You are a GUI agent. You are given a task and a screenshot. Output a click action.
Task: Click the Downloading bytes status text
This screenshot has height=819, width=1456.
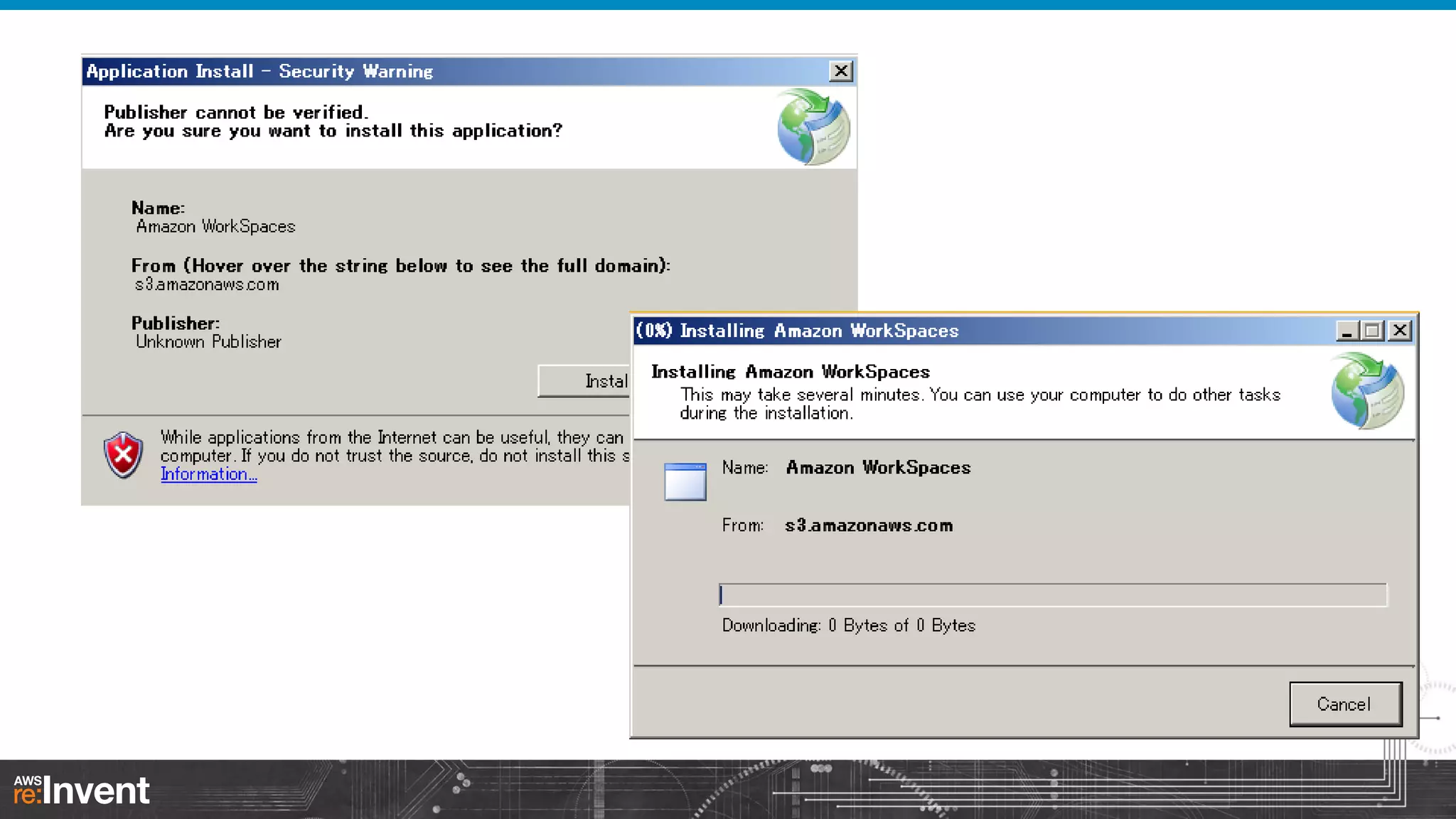848,626
